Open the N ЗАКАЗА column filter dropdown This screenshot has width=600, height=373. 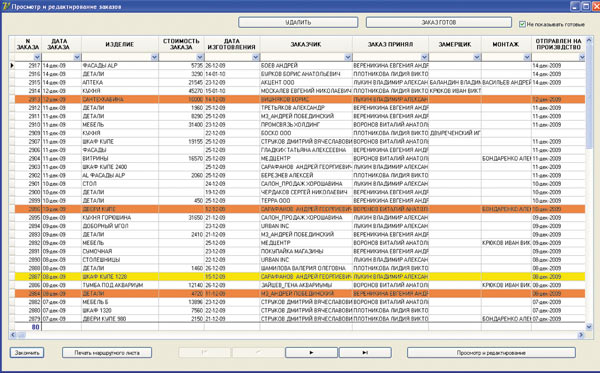[x=37, y=57]
